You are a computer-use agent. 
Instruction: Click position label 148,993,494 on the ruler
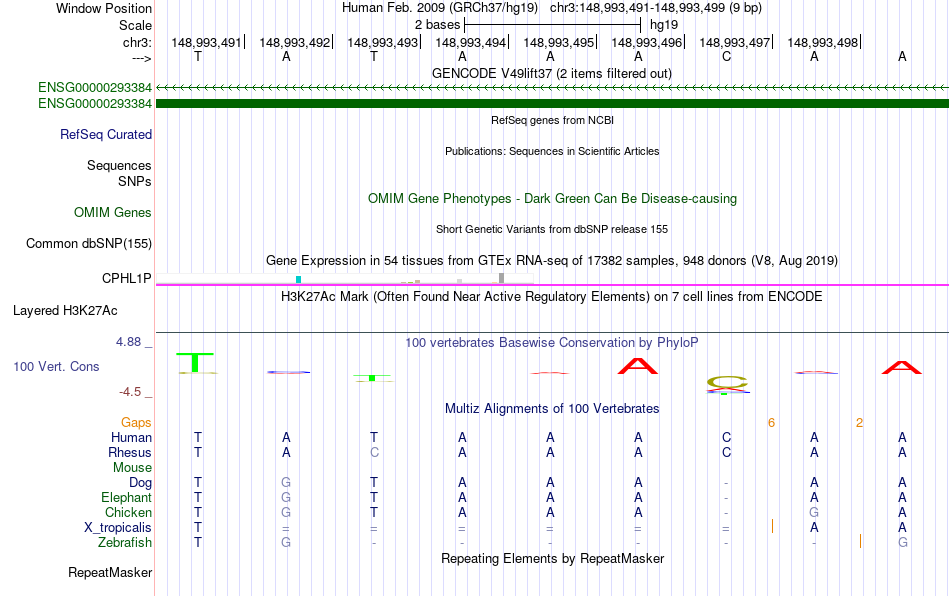click(x=470, y=42)
